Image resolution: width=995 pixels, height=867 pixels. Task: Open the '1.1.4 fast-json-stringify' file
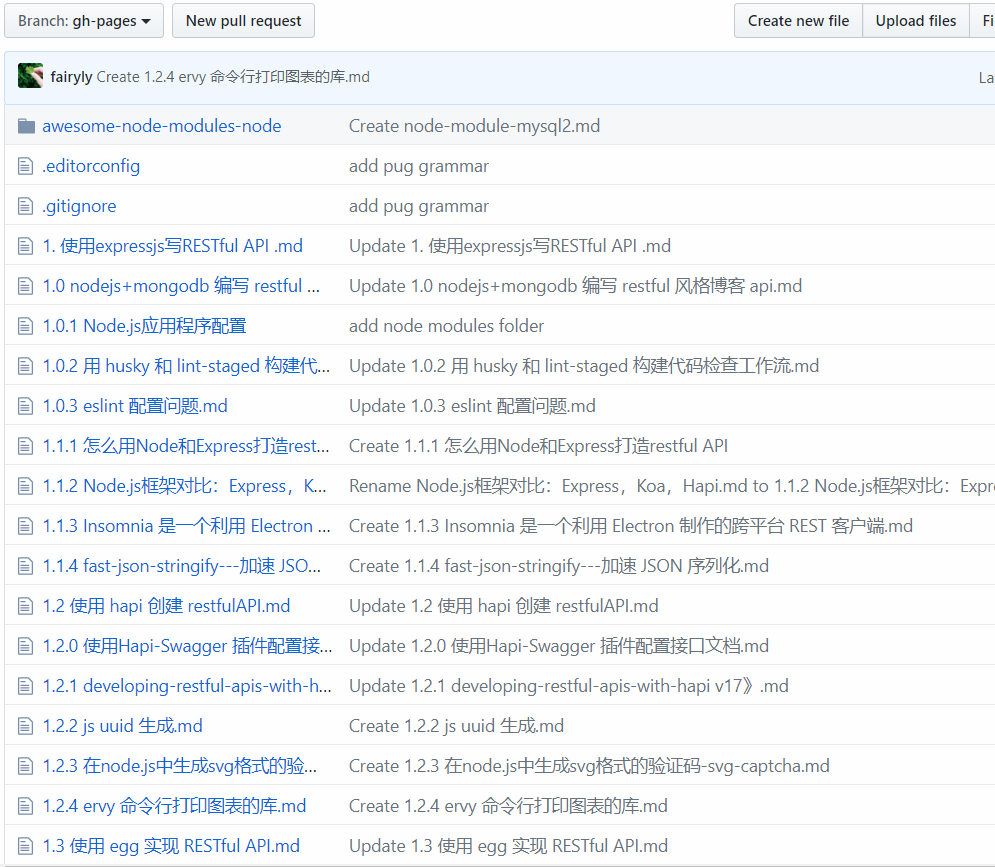pos(181,566)
